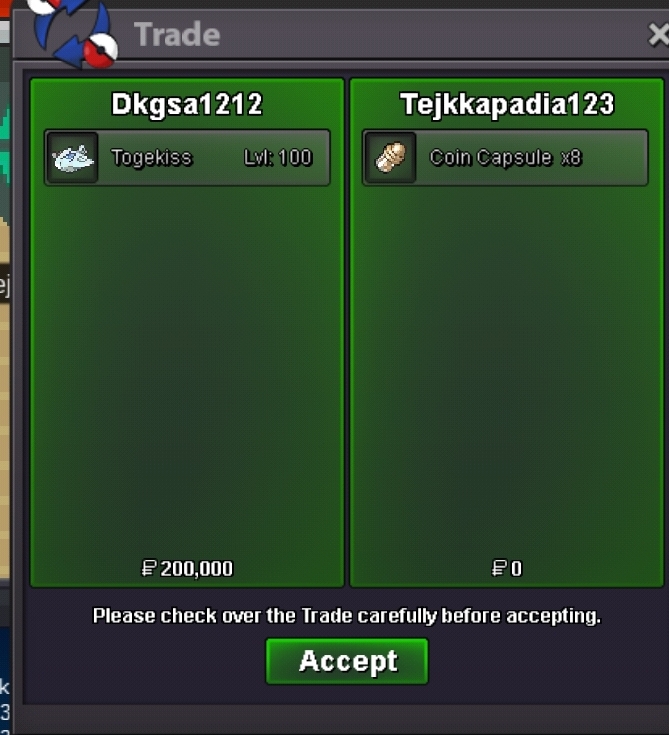Click empty area of Dkgsa1212 offer panel
669x735 pixels.
click(x=187, y=366)
